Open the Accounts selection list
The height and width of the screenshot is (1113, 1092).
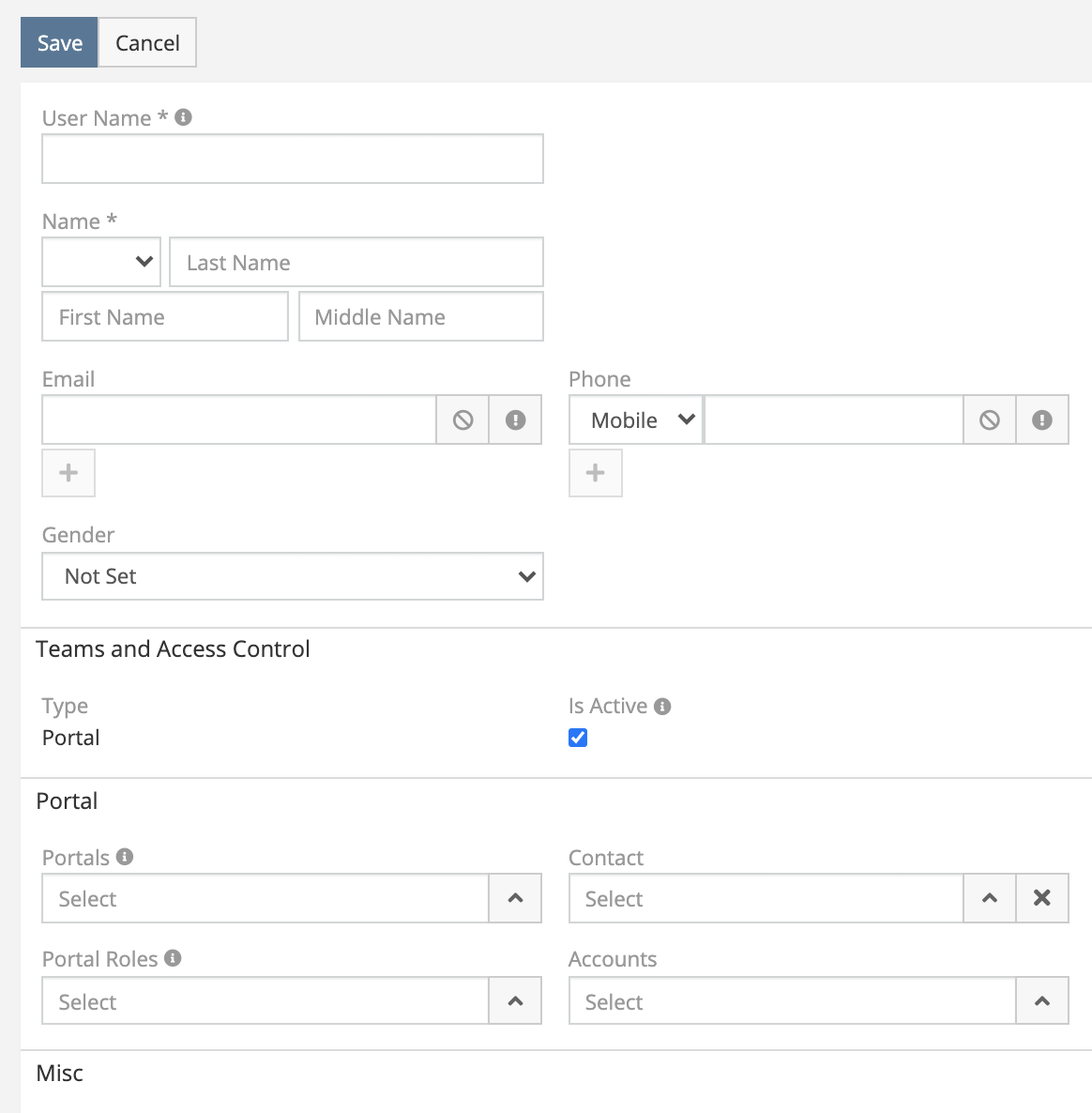tap(1042, 1001)
